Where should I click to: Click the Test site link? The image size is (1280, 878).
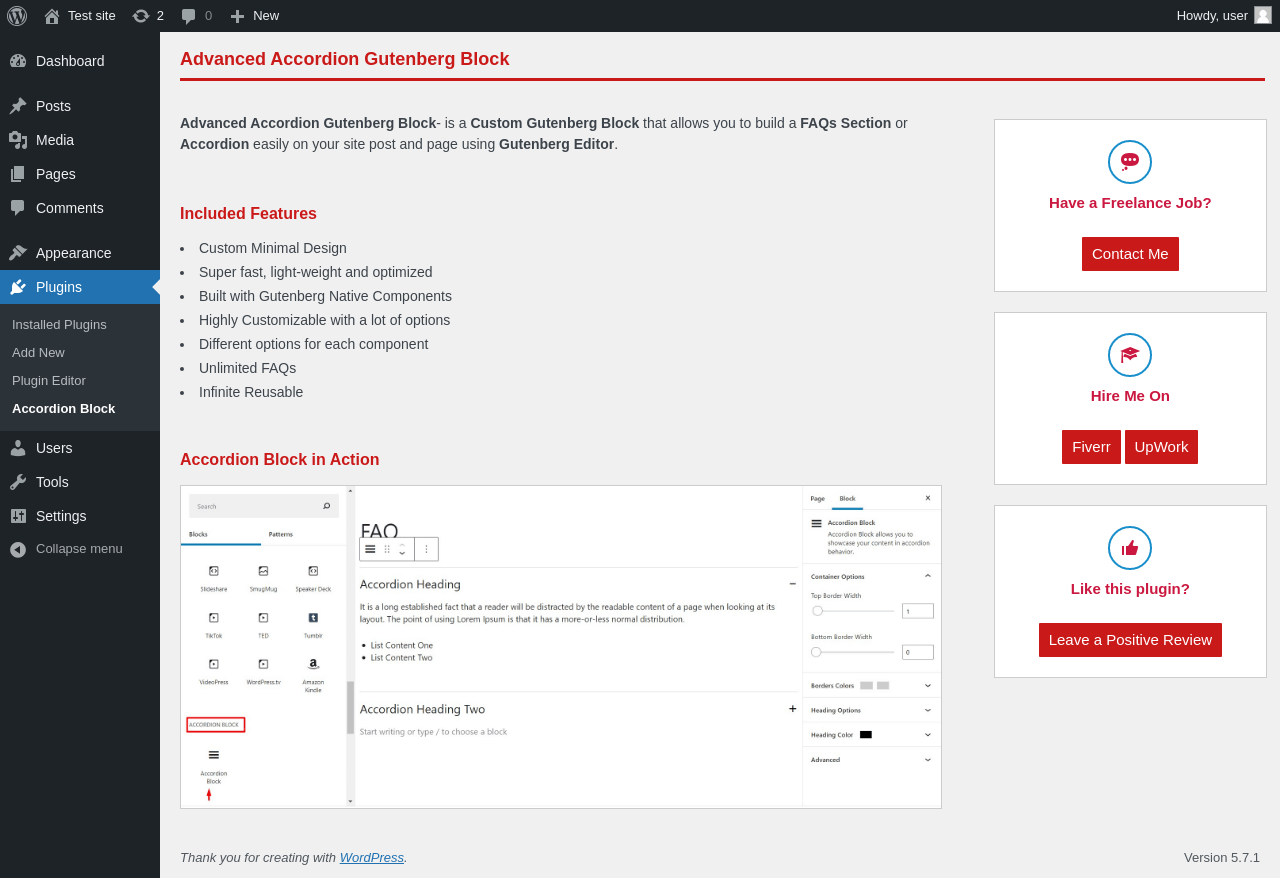pyautogui.click(x=92, y=16)
